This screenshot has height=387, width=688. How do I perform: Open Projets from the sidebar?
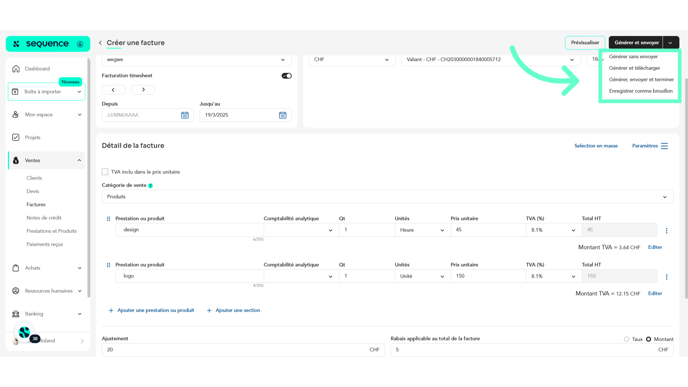point(32,137)
